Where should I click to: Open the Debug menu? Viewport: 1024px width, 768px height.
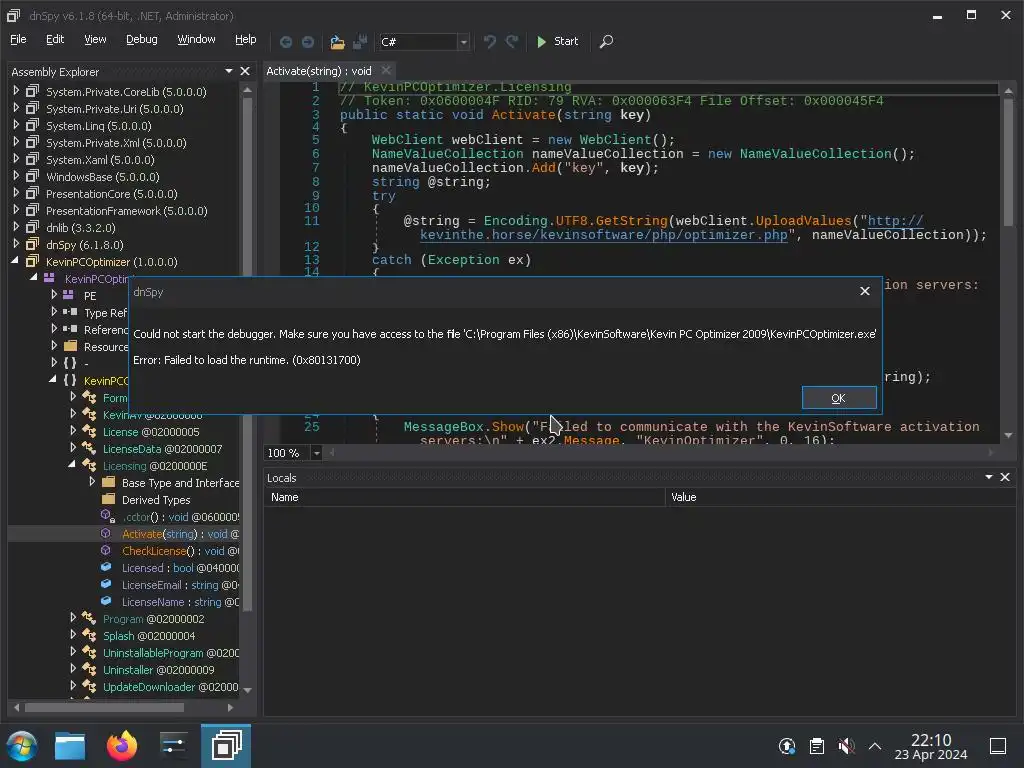142,39
